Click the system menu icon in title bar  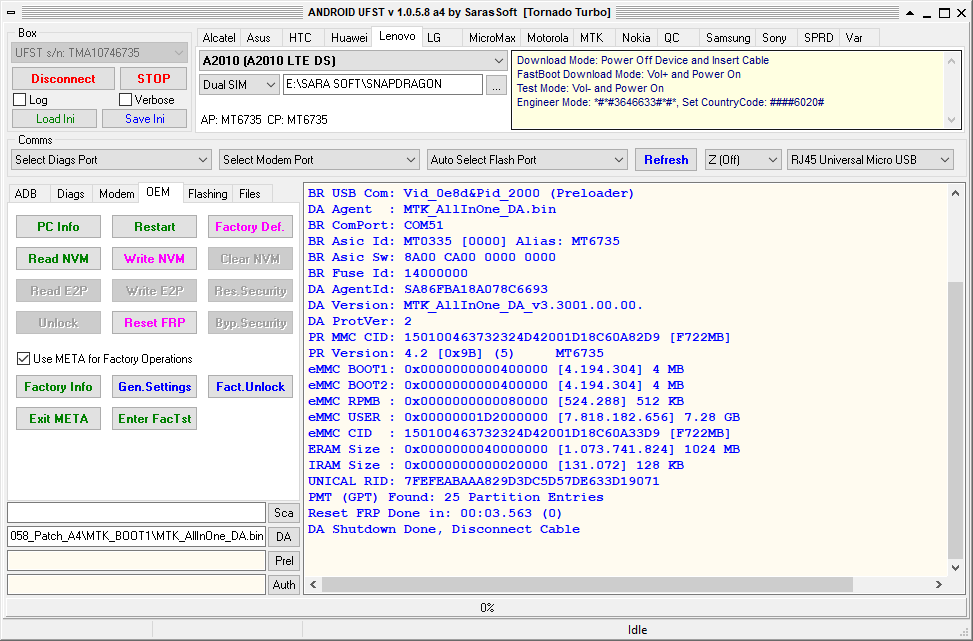[11, 12]
